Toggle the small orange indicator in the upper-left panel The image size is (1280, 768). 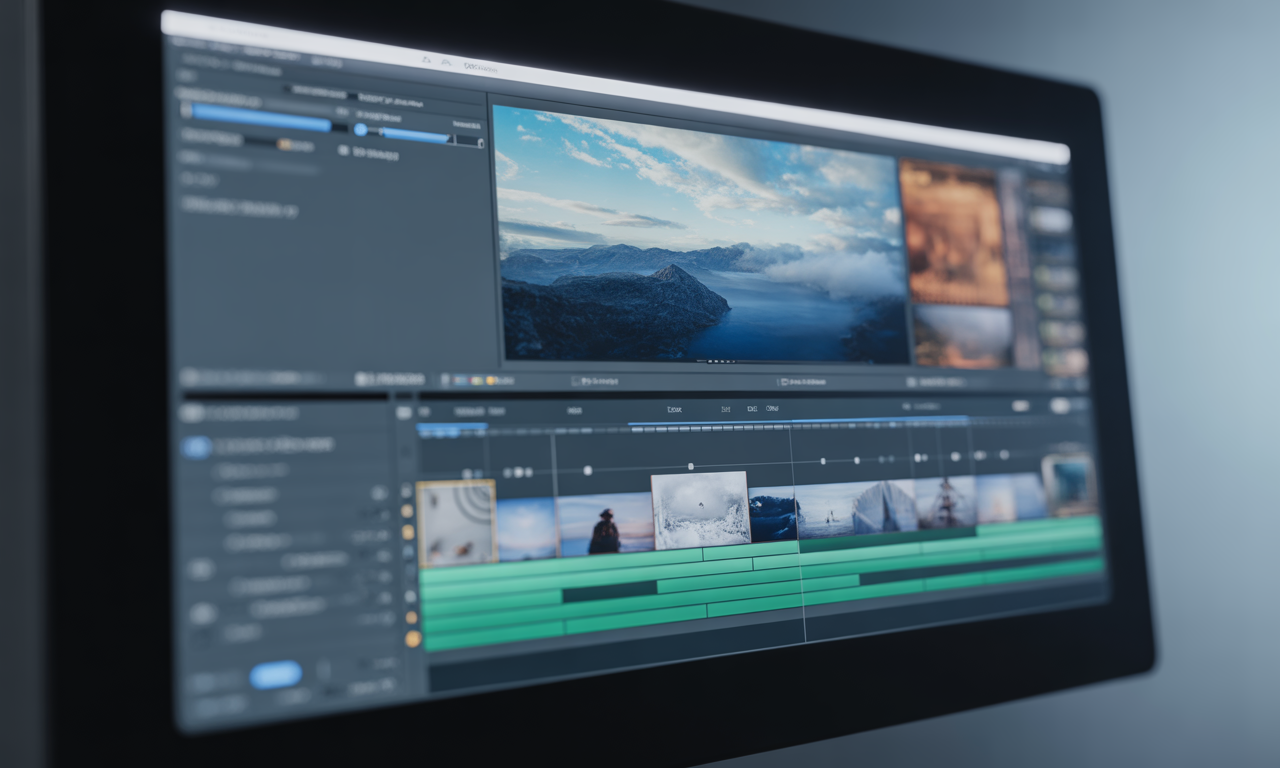[284, 145]
